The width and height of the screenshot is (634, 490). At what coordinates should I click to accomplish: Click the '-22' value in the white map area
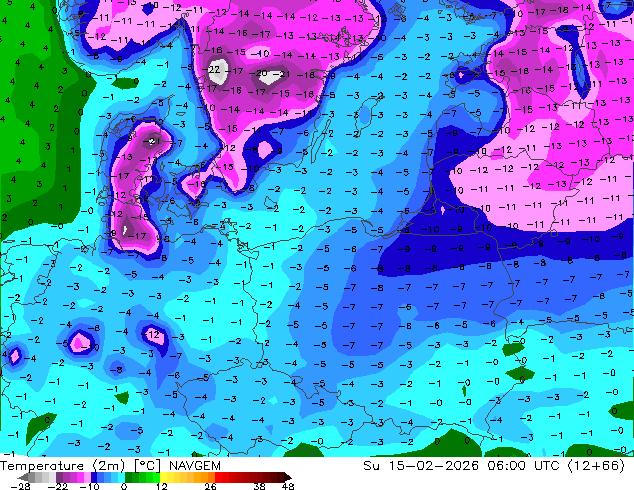click(x=213, y=70)
